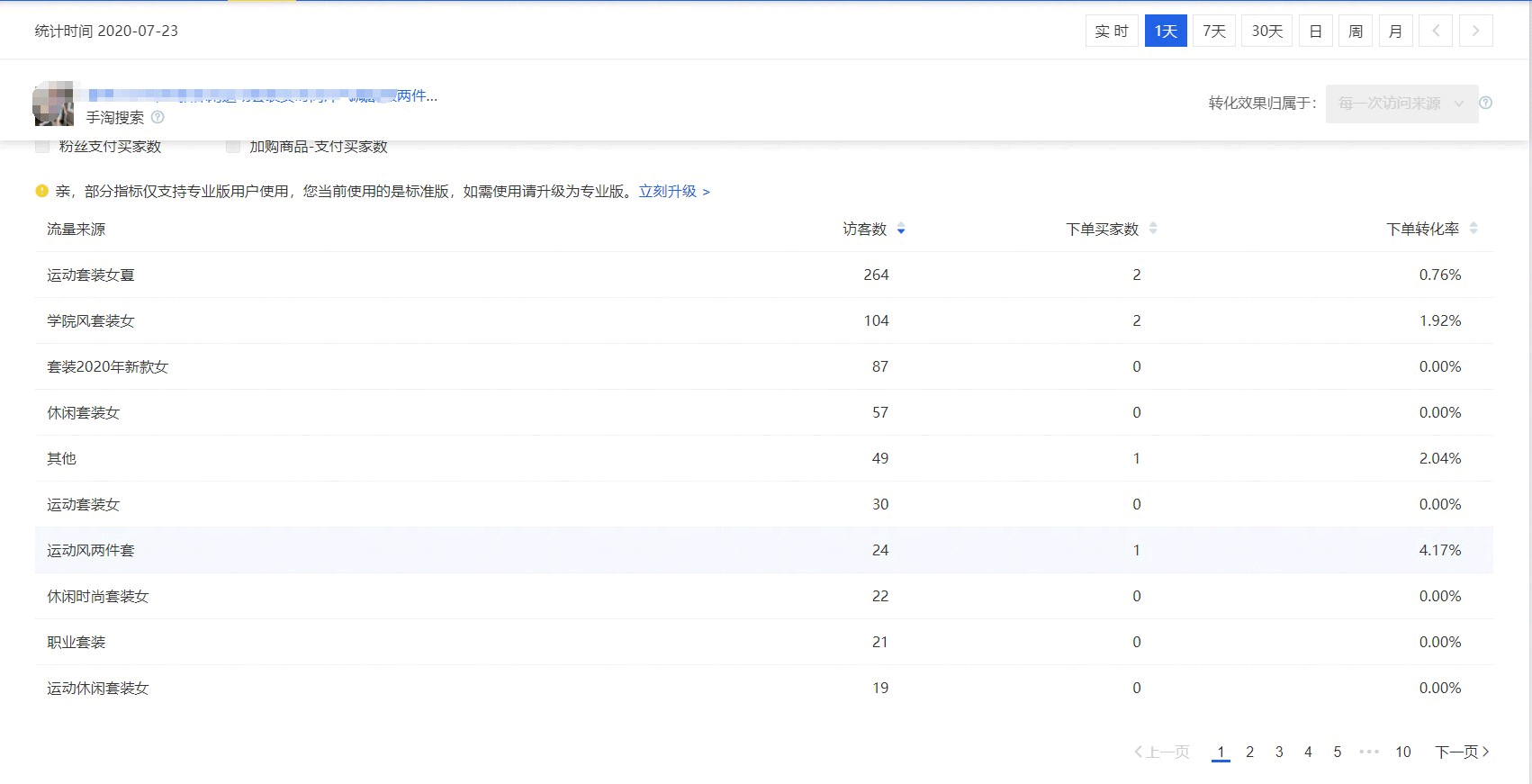Go to next date period arrow
The width and height of the screenshot is (1532, 784).
click(1475, 31)
